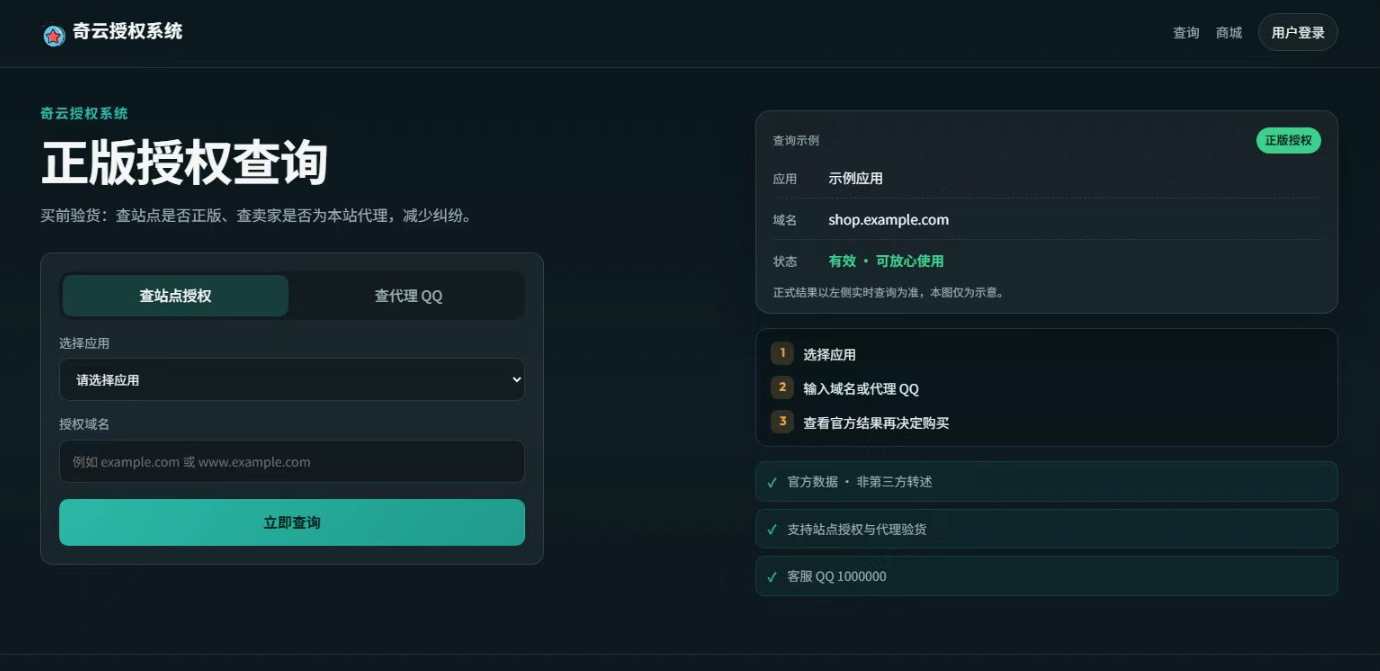Open the 查询 navigation link
The height and width of the screenshot is (671, 1380).
(1186, 33)
